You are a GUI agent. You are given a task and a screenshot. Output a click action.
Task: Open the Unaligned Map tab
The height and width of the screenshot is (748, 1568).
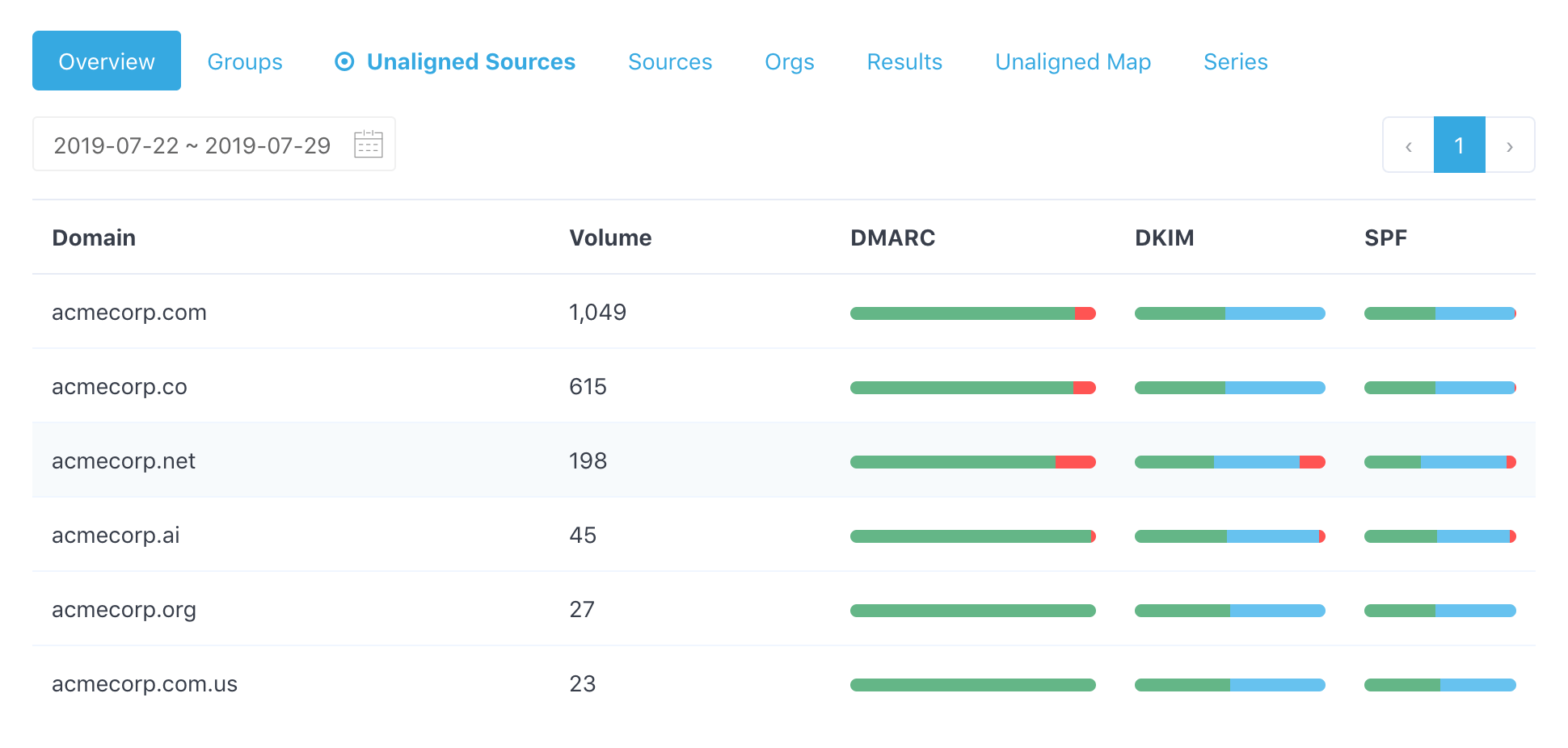(x=1073, y=61)
